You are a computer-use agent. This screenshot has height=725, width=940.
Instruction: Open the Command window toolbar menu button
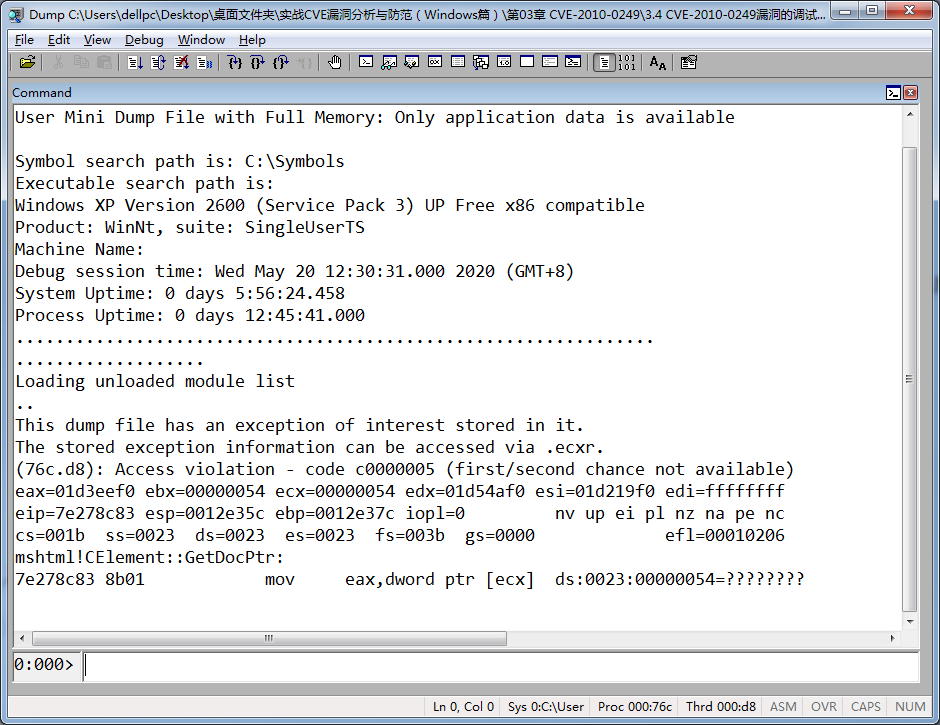(x=893, y=93)
